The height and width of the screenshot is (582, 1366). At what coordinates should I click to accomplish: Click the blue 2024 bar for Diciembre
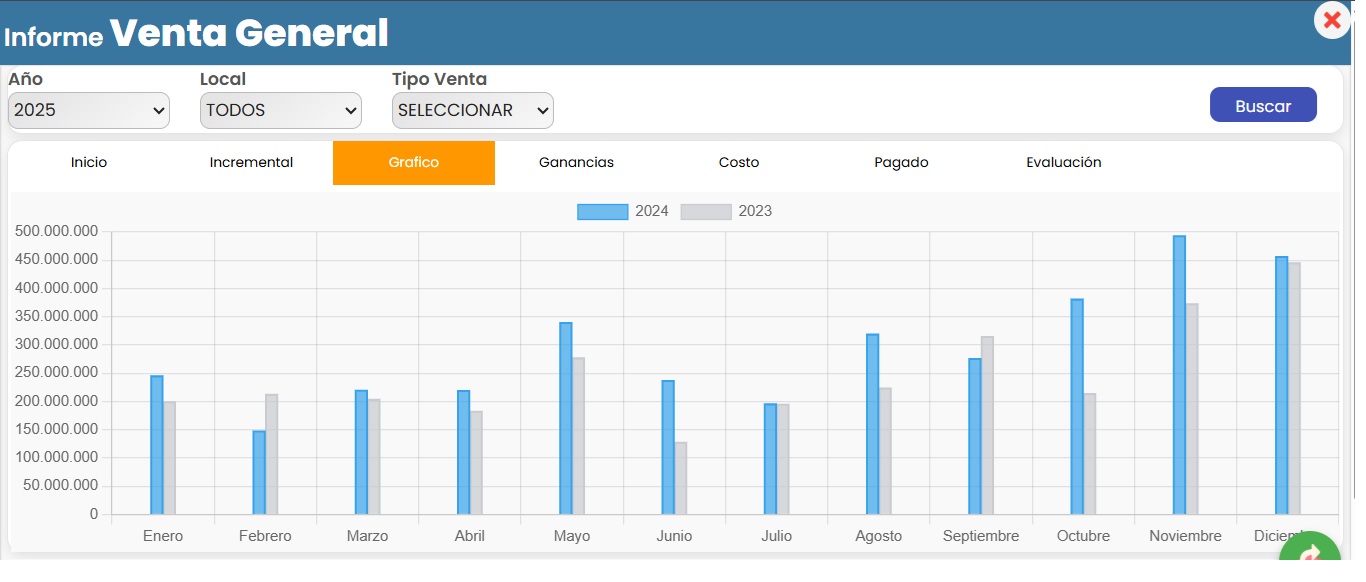[x=1281, y=386]
